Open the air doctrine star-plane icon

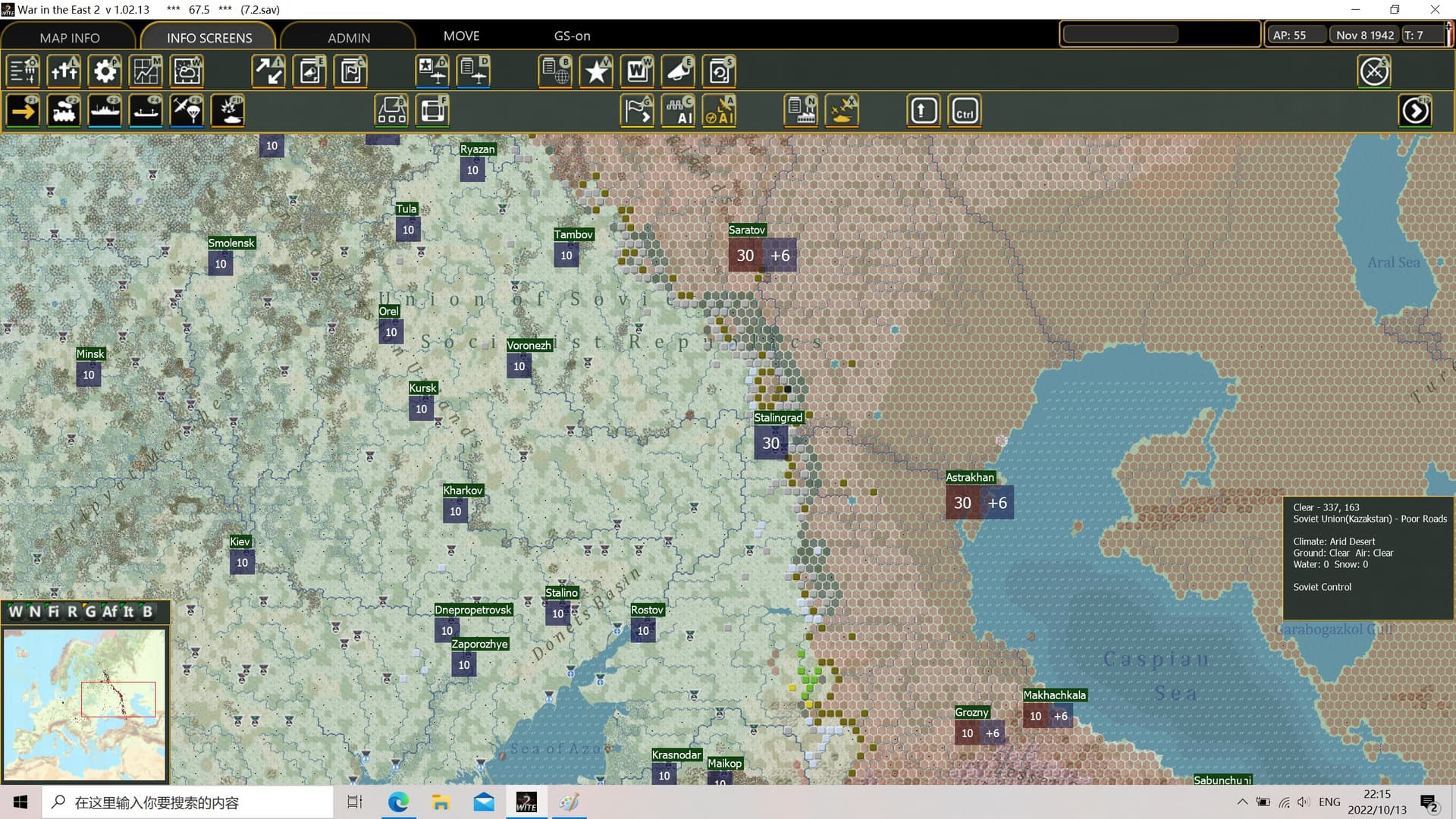click(x=432, y=71)
